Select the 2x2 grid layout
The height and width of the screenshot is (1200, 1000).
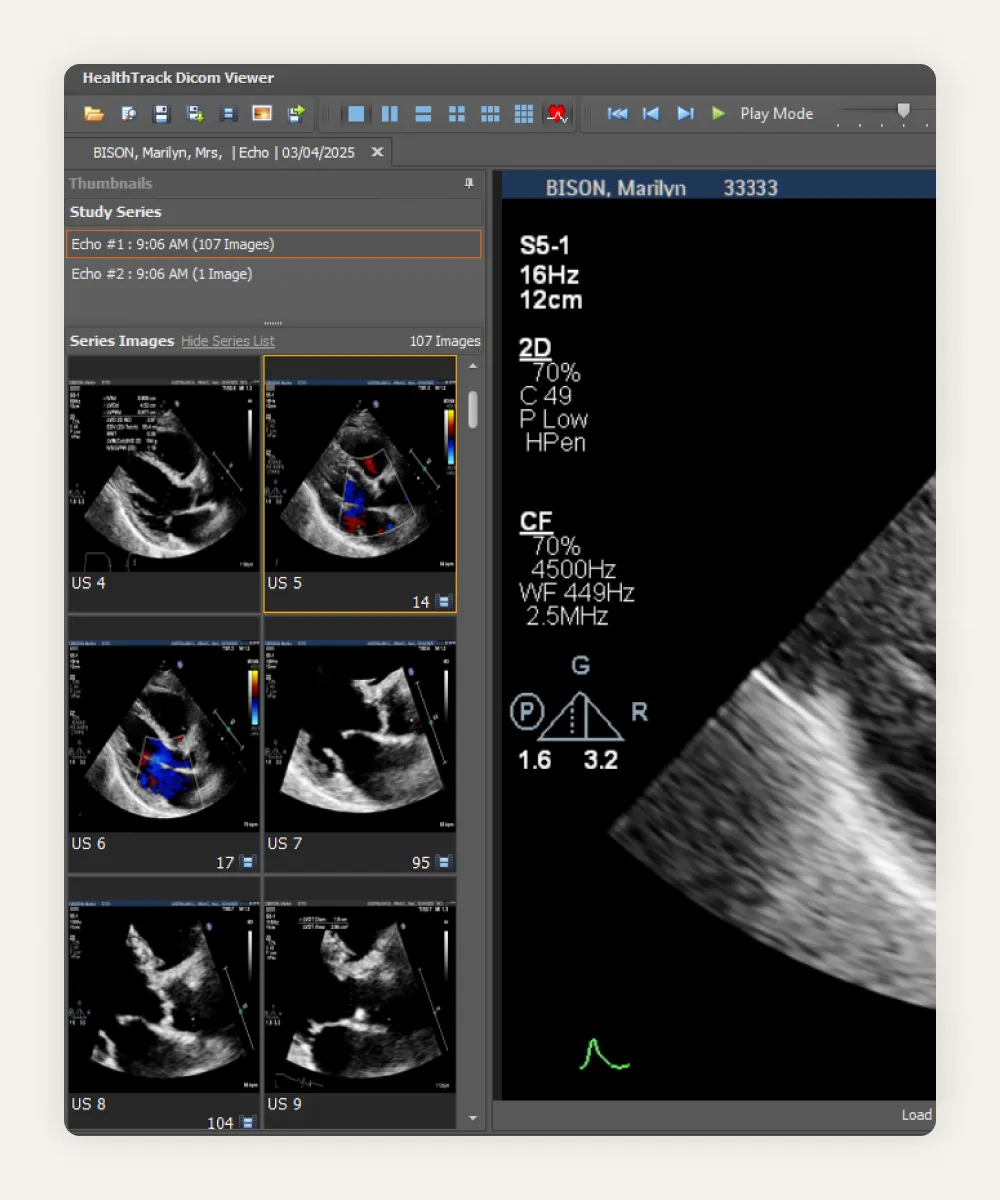pyautogui.click(x=457, y=114)
